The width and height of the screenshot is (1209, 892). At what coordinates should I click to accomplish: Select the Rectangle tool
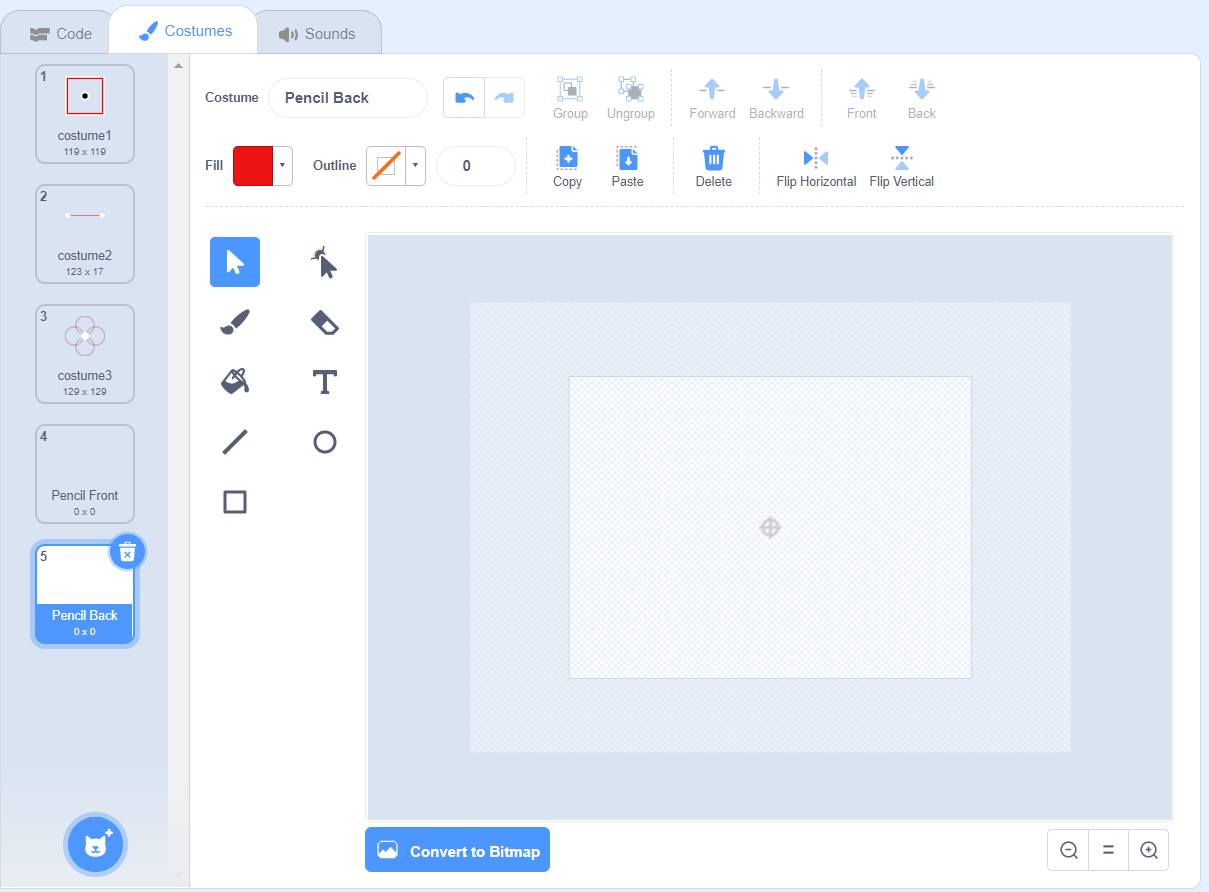coord(235,502)
